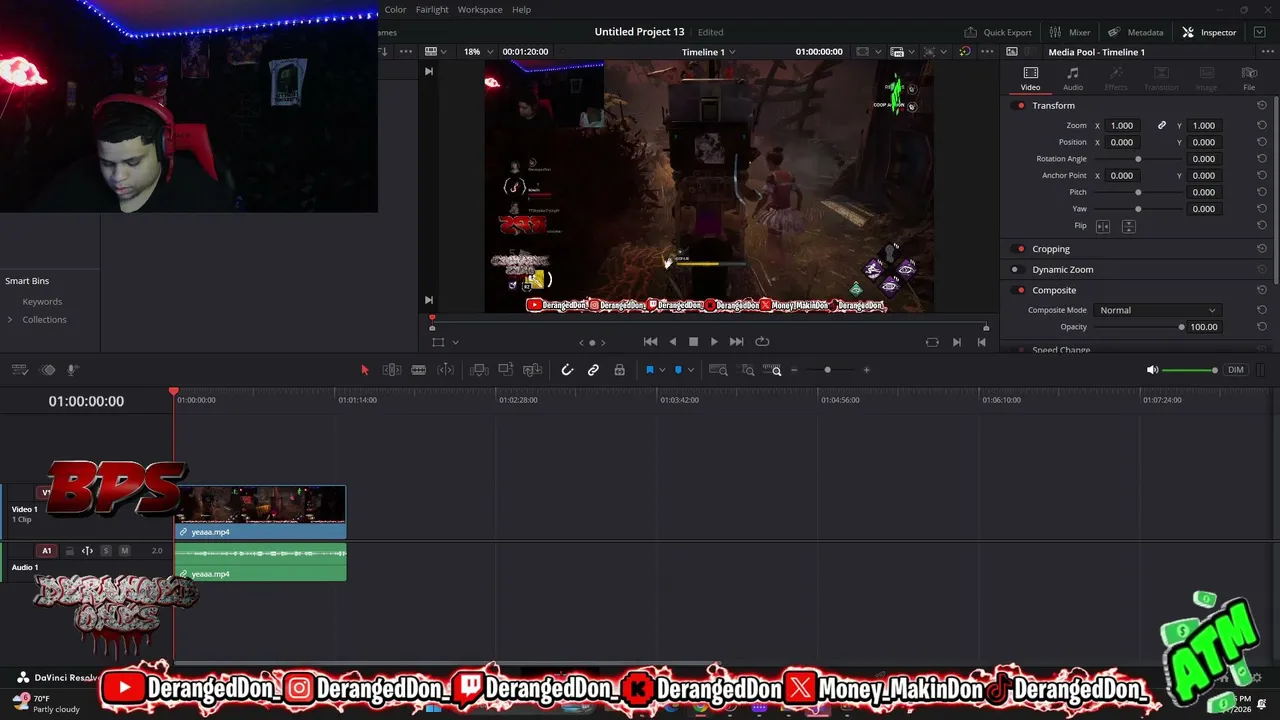
Task: Click the Replace Clip toolbar icon
Action: [x=533, y=370]
